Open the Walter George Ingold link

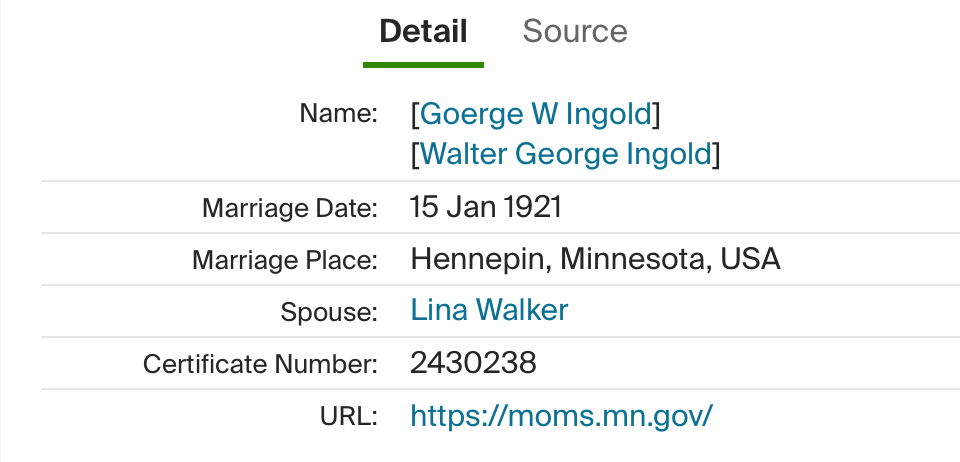point(566,154)
